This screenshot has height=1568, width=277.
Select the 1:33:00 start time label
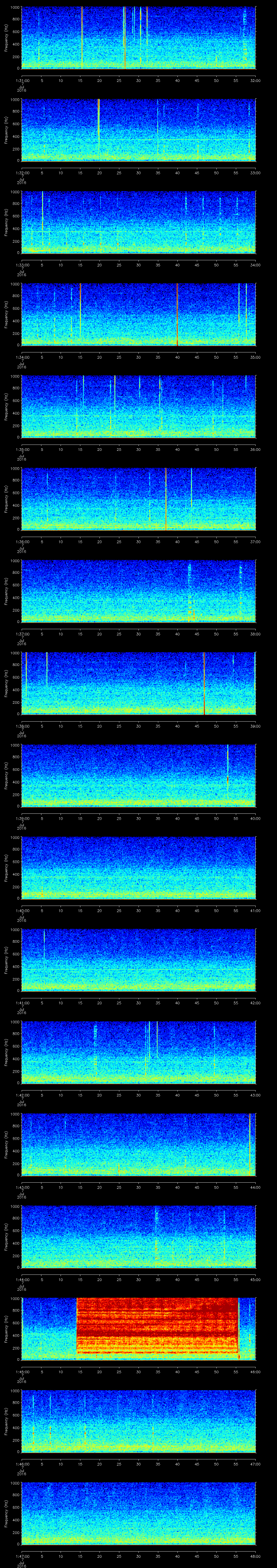click(22, 265)
